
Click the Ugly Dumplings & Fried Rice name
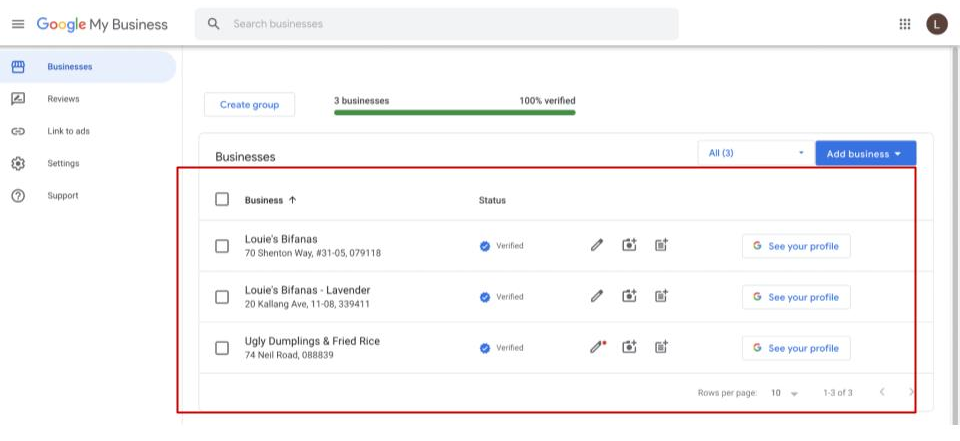coord(312,341)
